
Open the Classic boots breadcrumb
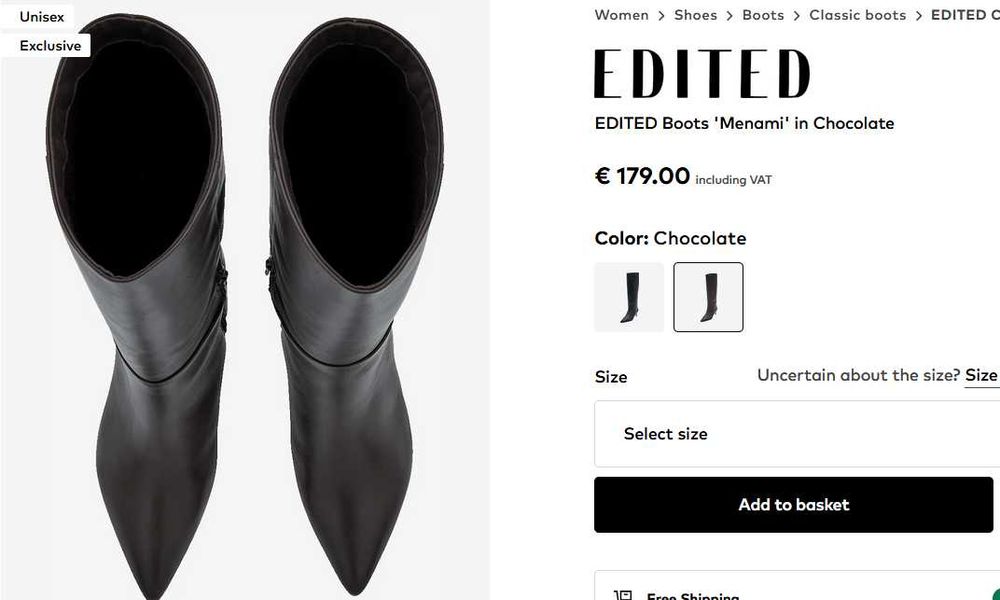(x=857, y=15)
